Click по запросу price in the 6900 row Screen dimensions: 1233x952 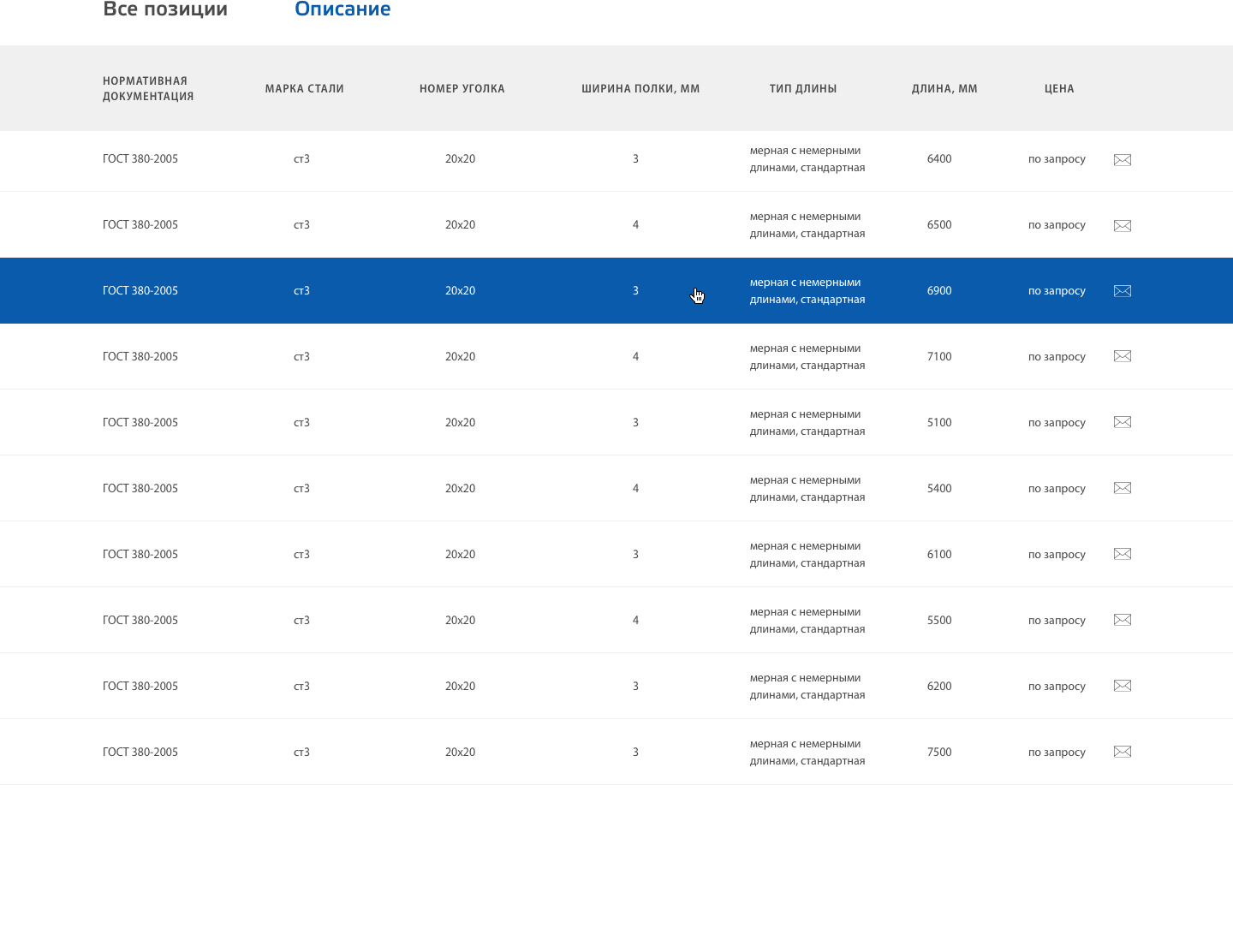[1057, 291]
